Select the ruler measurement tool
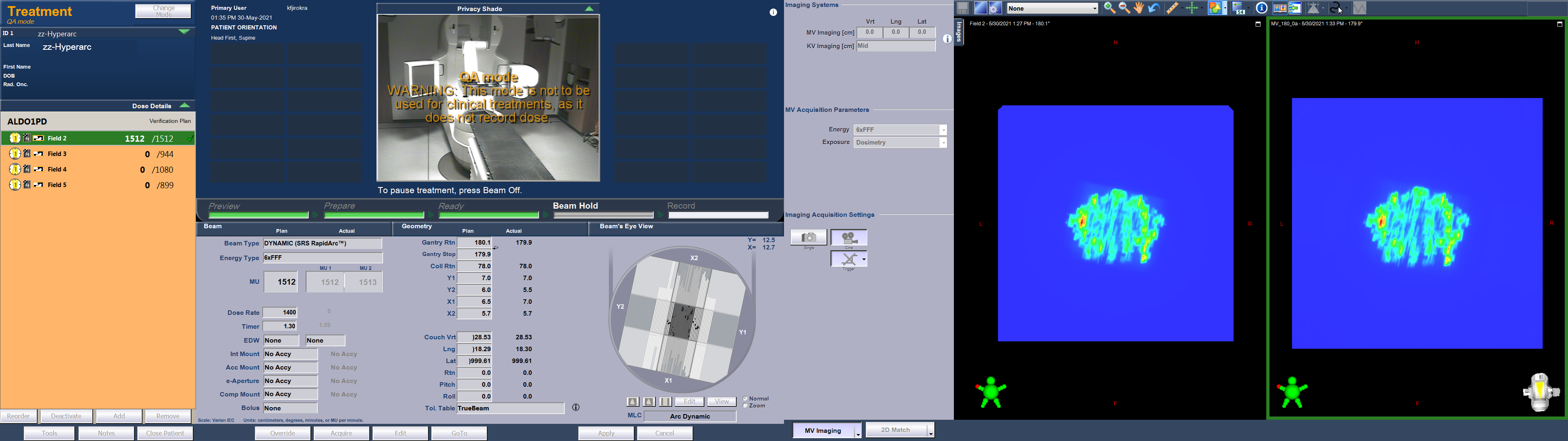The width and height of the screenshot is (1568, 441). pos(1172,9)
